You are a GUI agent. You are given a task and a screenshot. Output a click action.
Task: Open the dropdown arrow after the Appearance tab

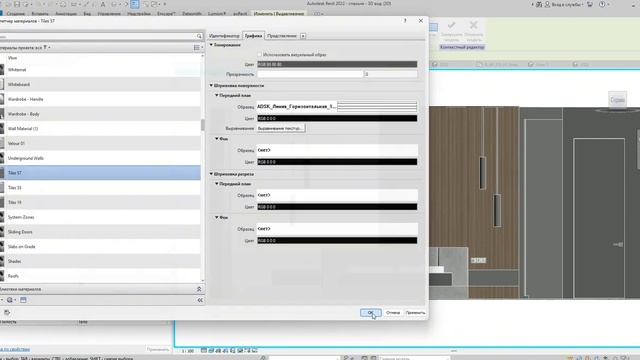point(303,36)
